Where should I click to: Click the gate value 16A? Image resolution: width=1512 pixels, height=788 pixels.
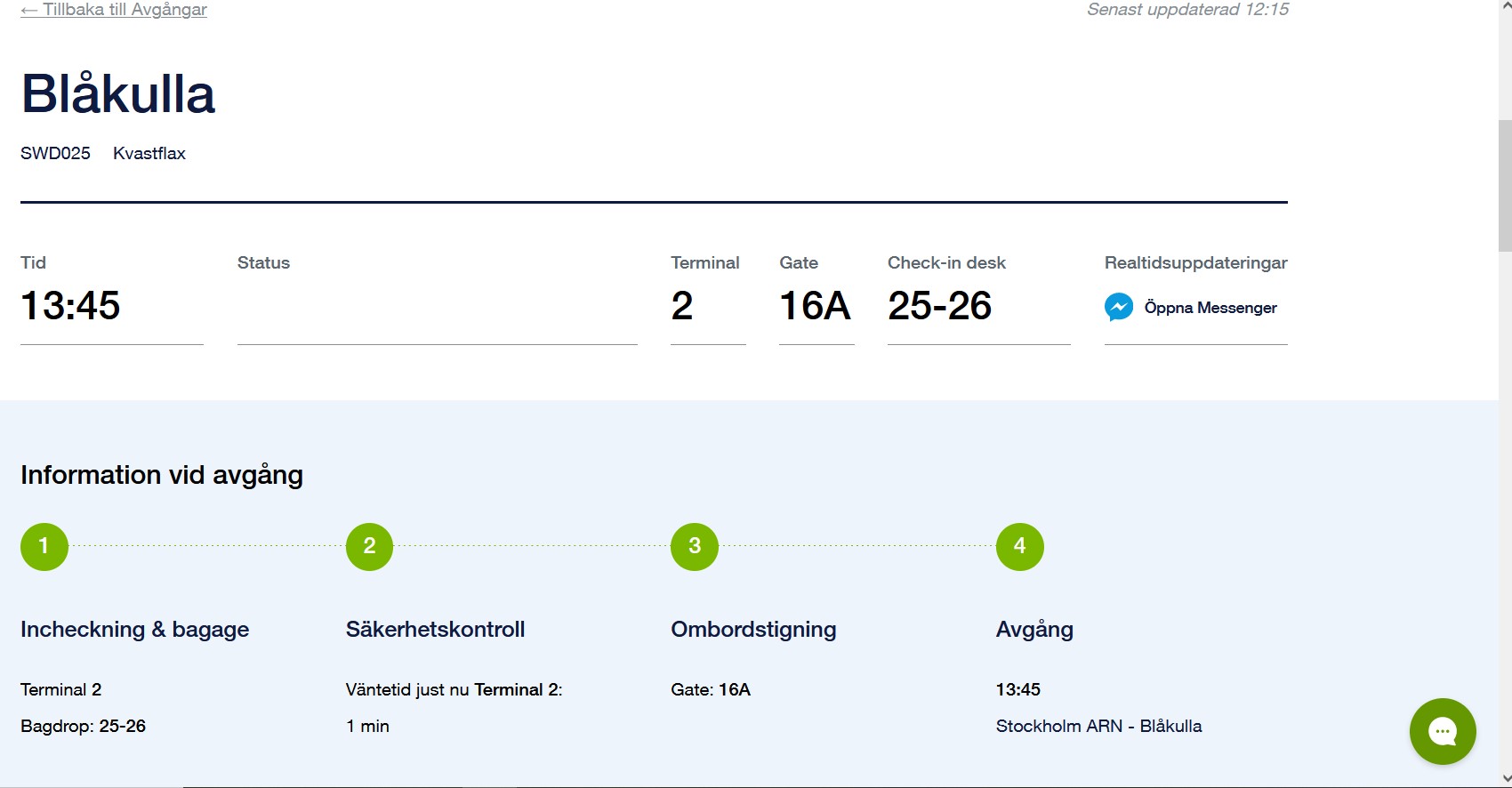(815, 306)
